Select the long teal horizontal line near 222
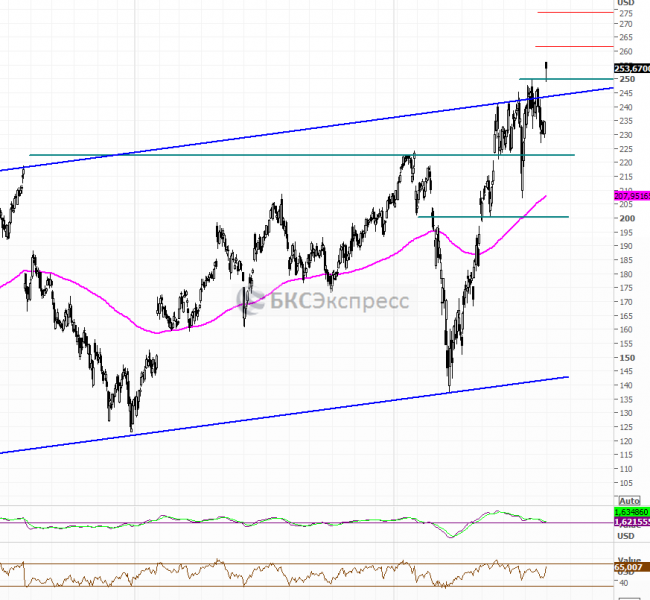This screenshot has height=600, width=650. click(x=300, y=155)
